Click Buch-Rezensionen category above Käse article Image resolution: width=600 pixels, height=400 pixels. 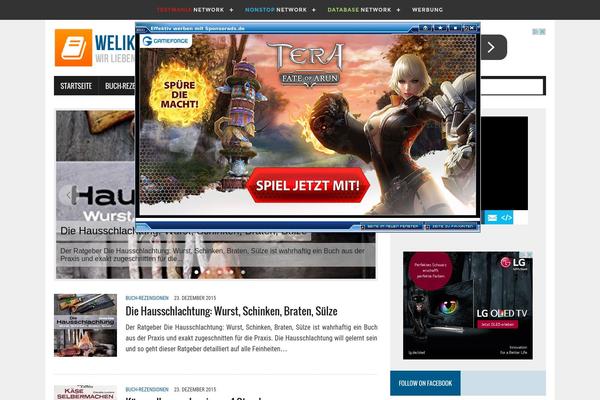coord(147,389)
